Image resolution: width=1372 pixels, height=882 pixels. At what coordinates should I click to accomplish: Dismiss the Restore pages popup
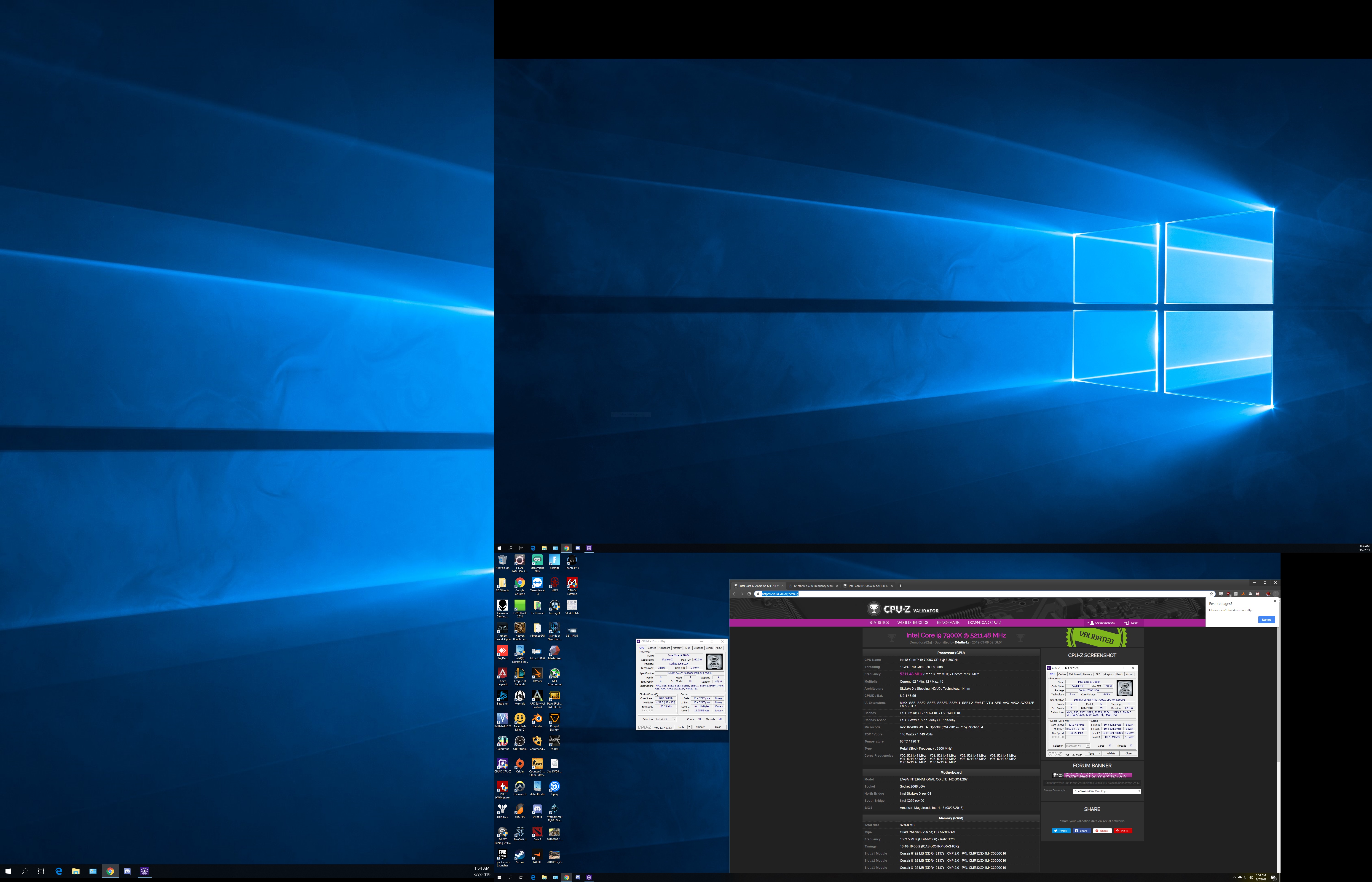coord(1275,601)
